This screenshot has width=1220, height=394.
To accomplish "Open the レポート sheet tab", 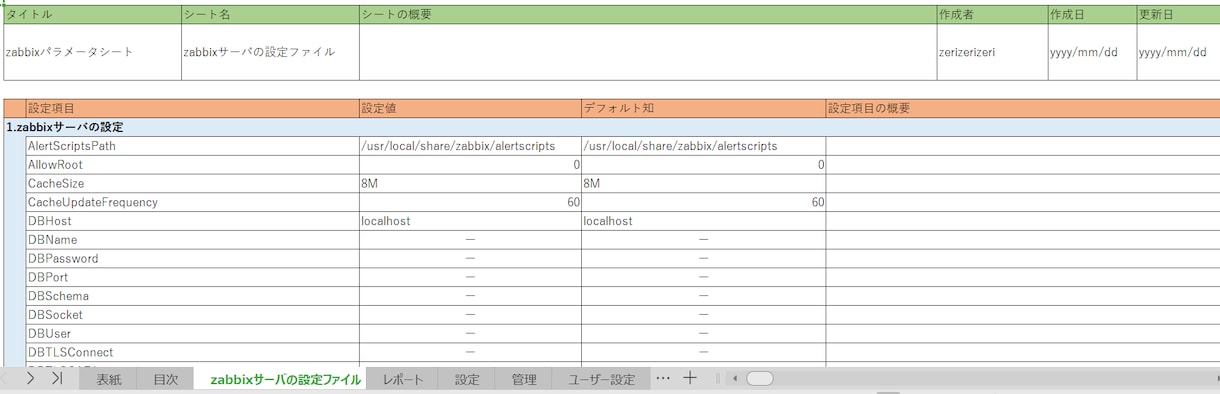I will click(403, 380).
